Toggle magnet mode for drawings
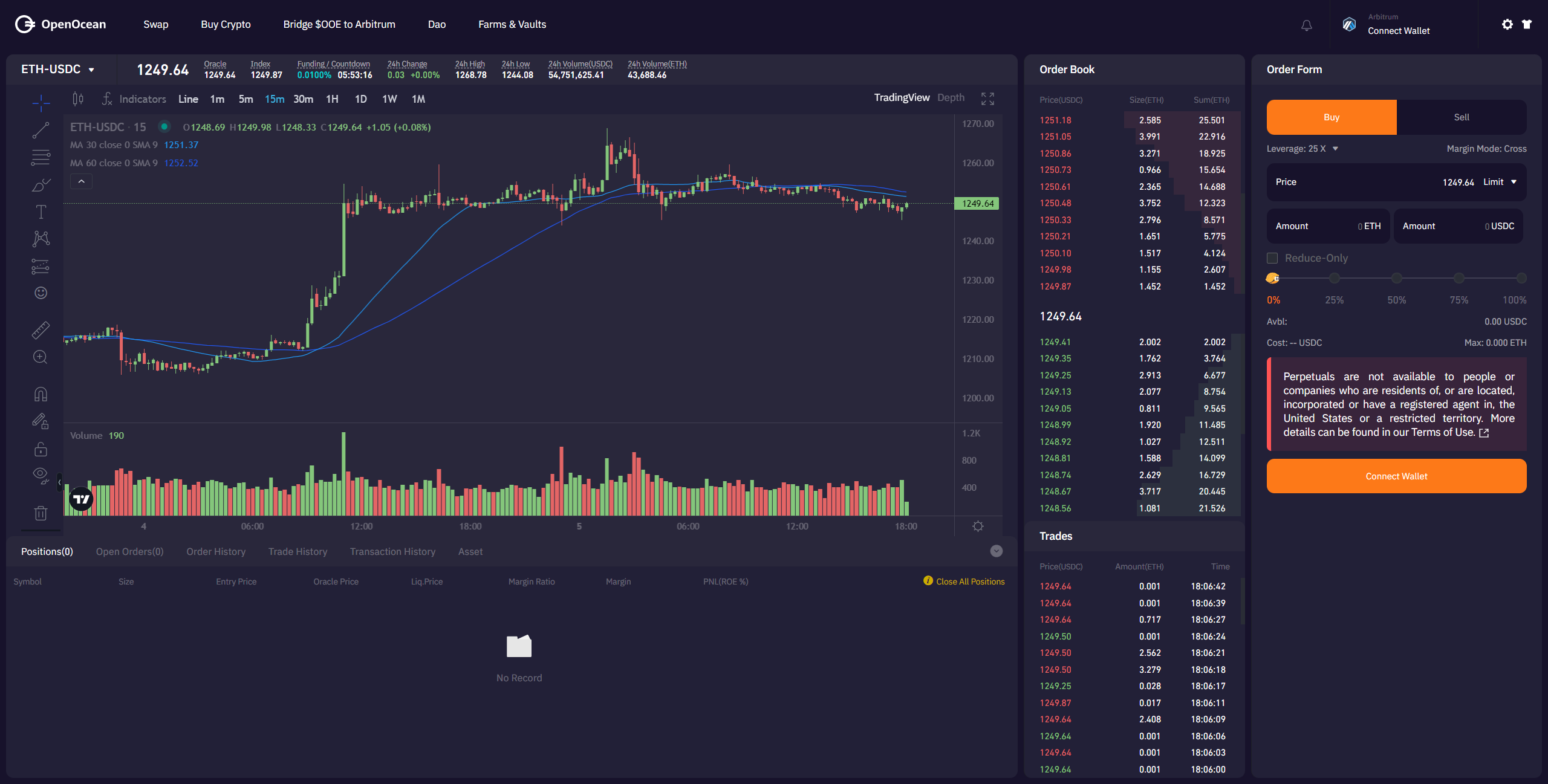The width and height of the screenshot is (1548, 784). pos(41,394)
